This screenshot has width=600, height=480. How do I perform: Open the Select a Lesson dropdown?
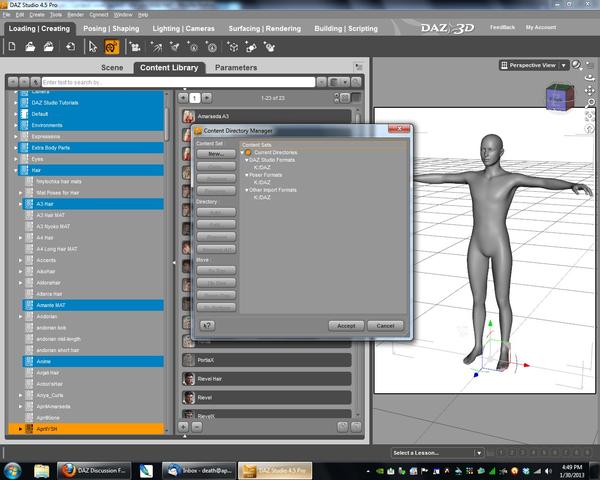[x=437, y=452]
